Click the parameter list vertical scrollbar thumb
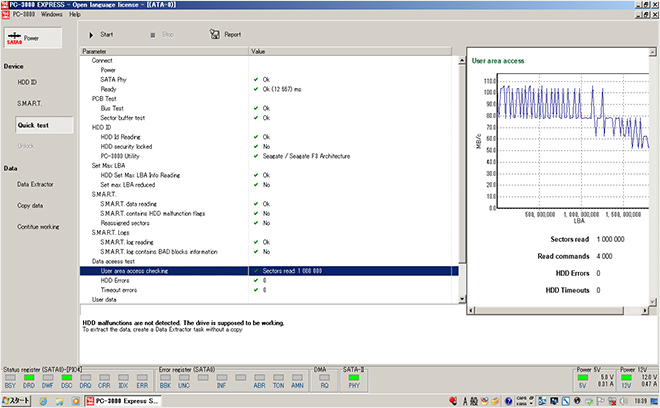The height and width of the screenshot is (408, 660). pyautogui.click(x=462, y=164)
